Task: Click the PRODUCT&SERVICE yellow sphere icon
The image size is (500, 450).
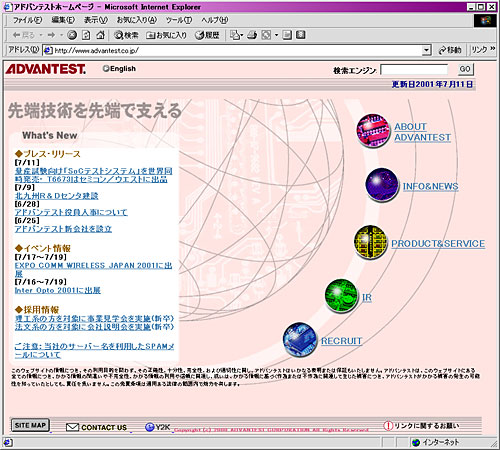Action: (x=371, y=242)
